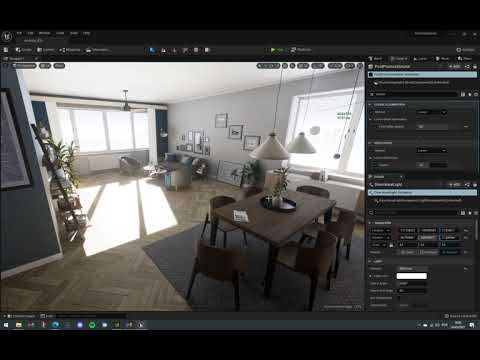Open the Help menu
The image size is (480, 360).
[x=86, y=33]
